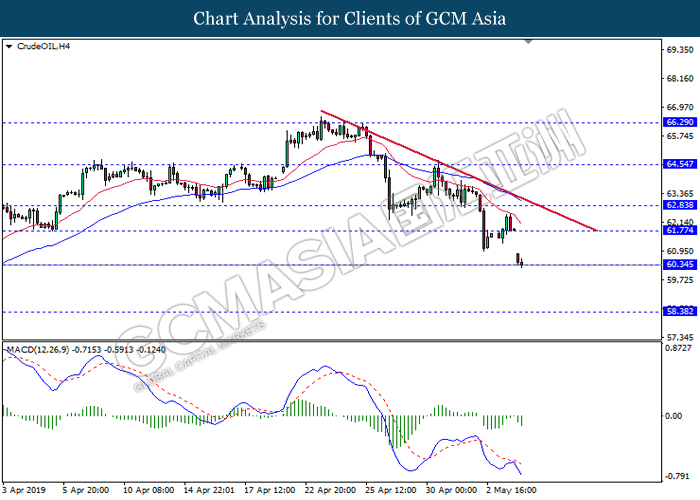Click the Chart Analysis for Clients of GCM Asia title

(x=350, y=19)
